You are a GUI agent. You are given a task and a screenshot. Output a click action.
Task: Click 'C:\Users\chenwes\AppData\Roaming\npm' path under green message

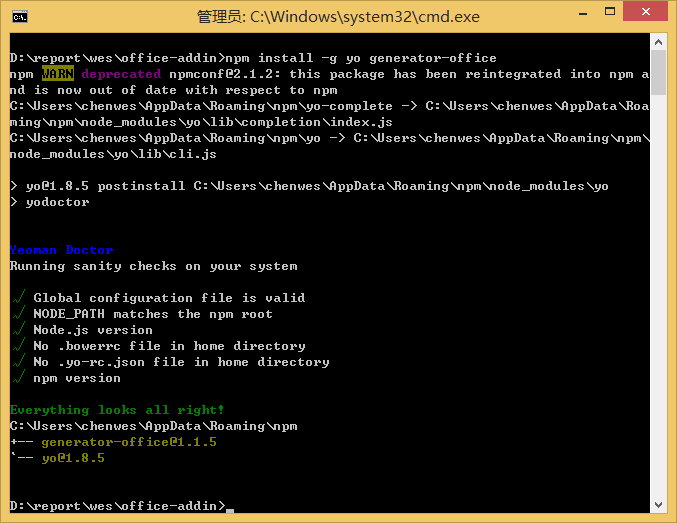[154, 426]
